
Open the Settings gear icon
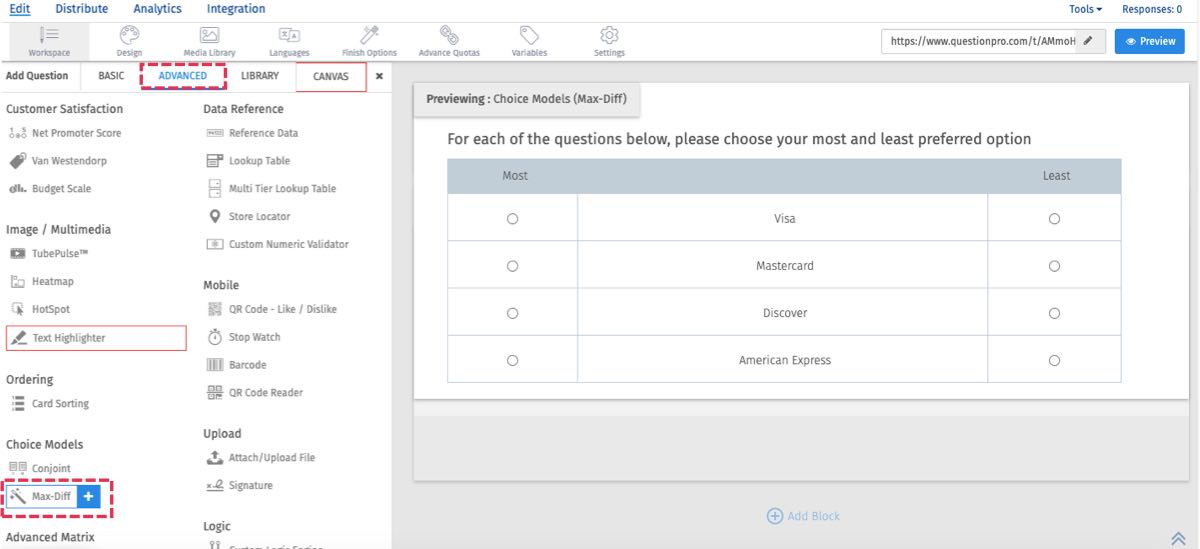609,36
